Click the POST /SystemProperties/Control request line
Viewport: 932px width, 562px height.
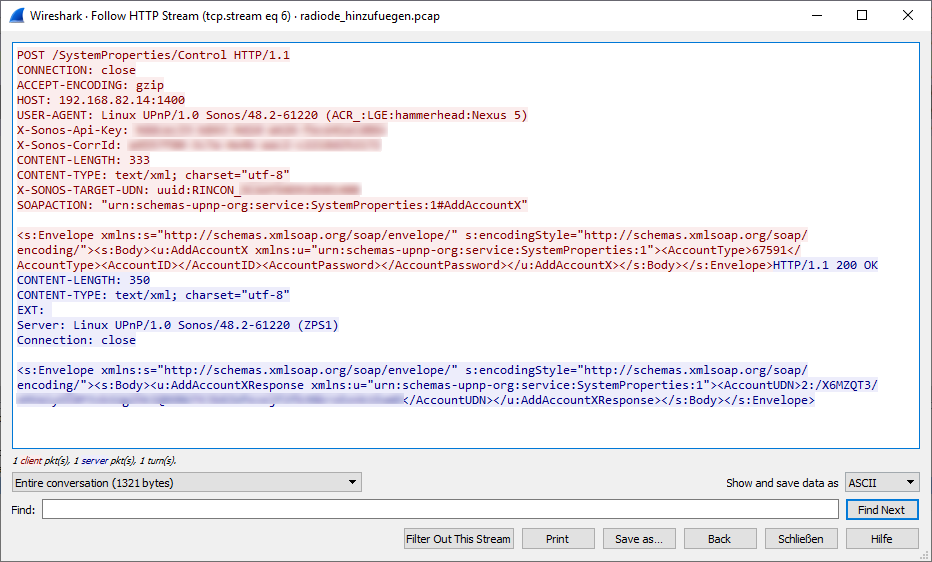(153, 55)
